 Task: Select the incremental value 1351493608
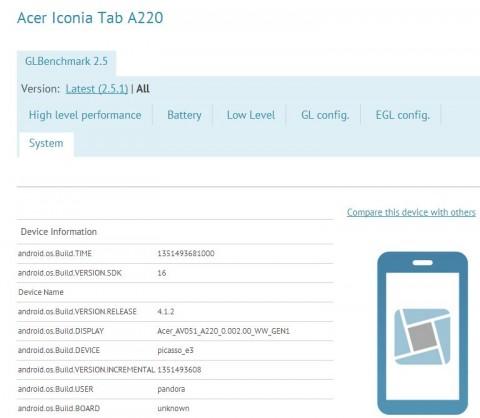pyautogui.click(x=179, y=370)
